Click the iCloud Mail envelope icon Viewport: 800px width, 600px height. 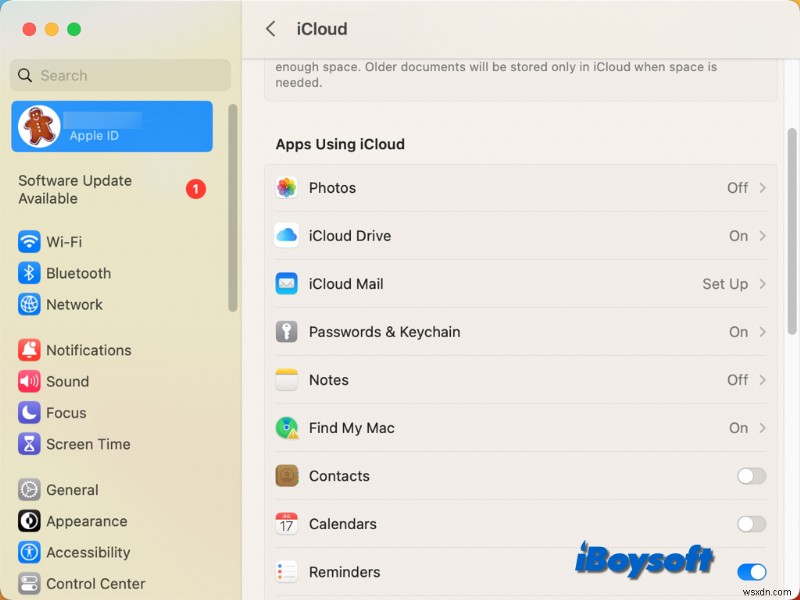click(x=286, y=284)
